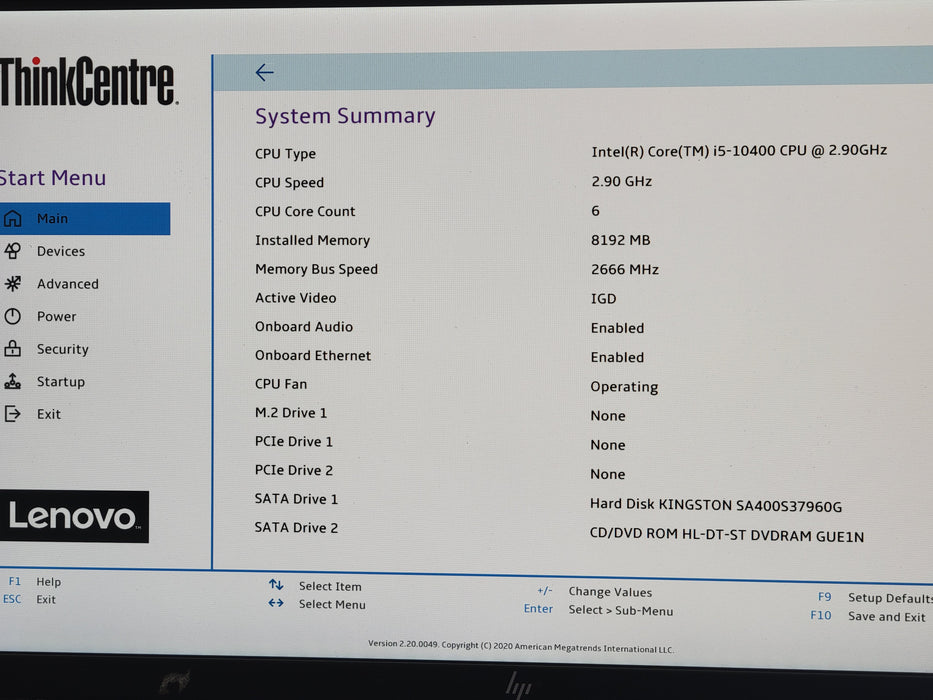
Task: Open the Main menu
Action: click(x=85, y=218)
